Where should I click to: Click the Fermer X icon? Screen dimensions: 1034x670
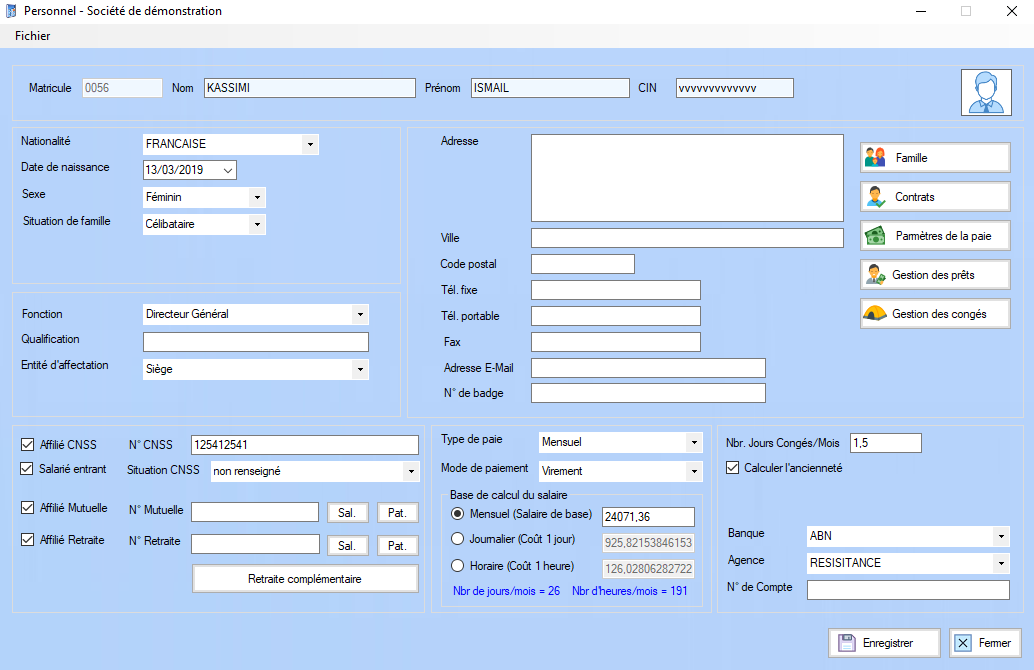pos(964,643)
